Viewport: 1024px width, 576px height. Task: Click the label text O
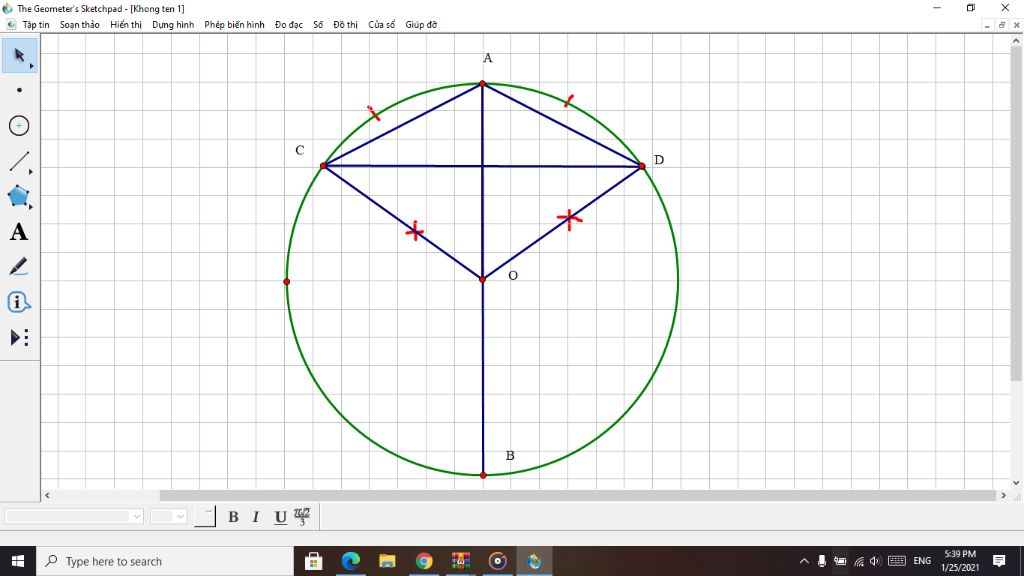513,276
